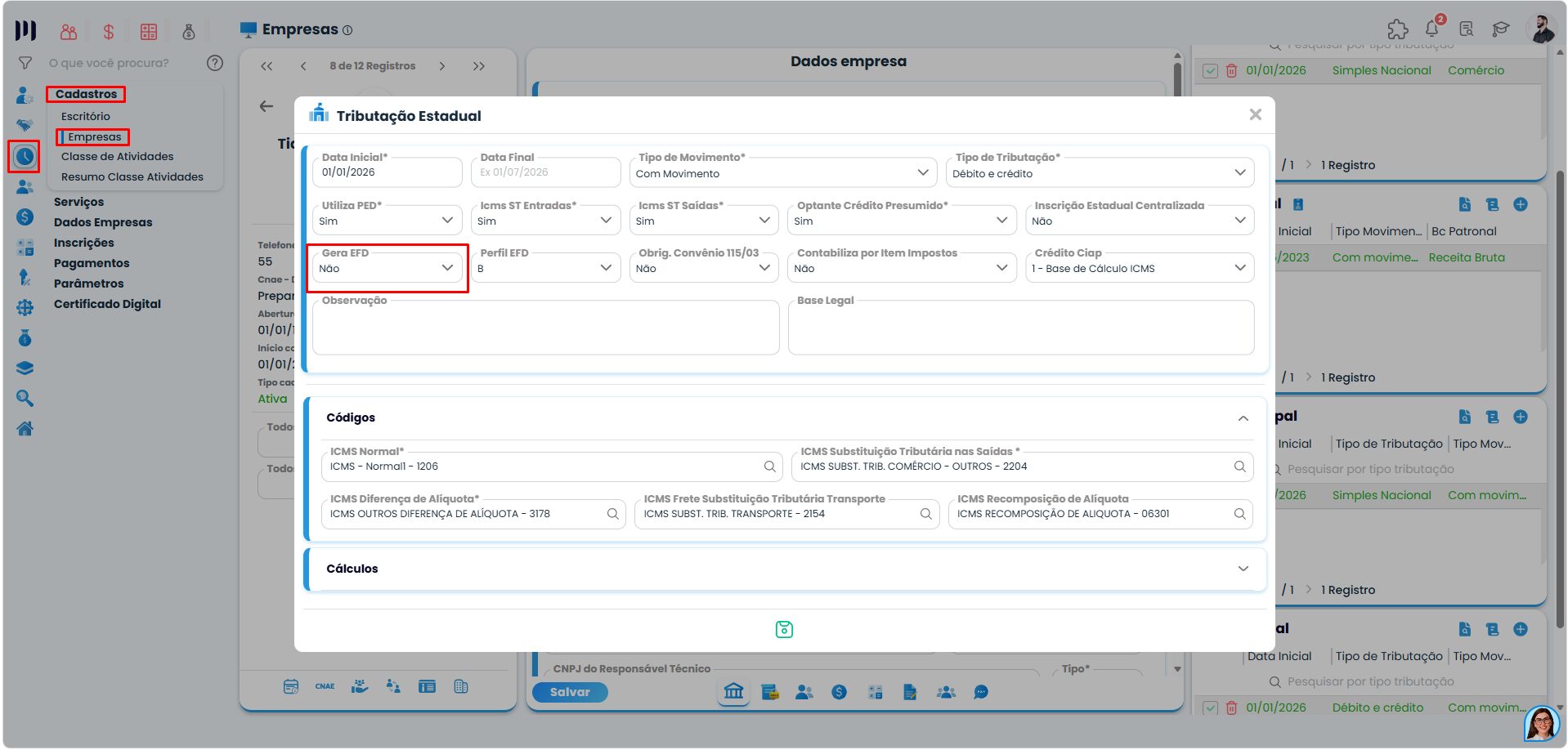Open Classe de Atividades menu item

[118, 157]
